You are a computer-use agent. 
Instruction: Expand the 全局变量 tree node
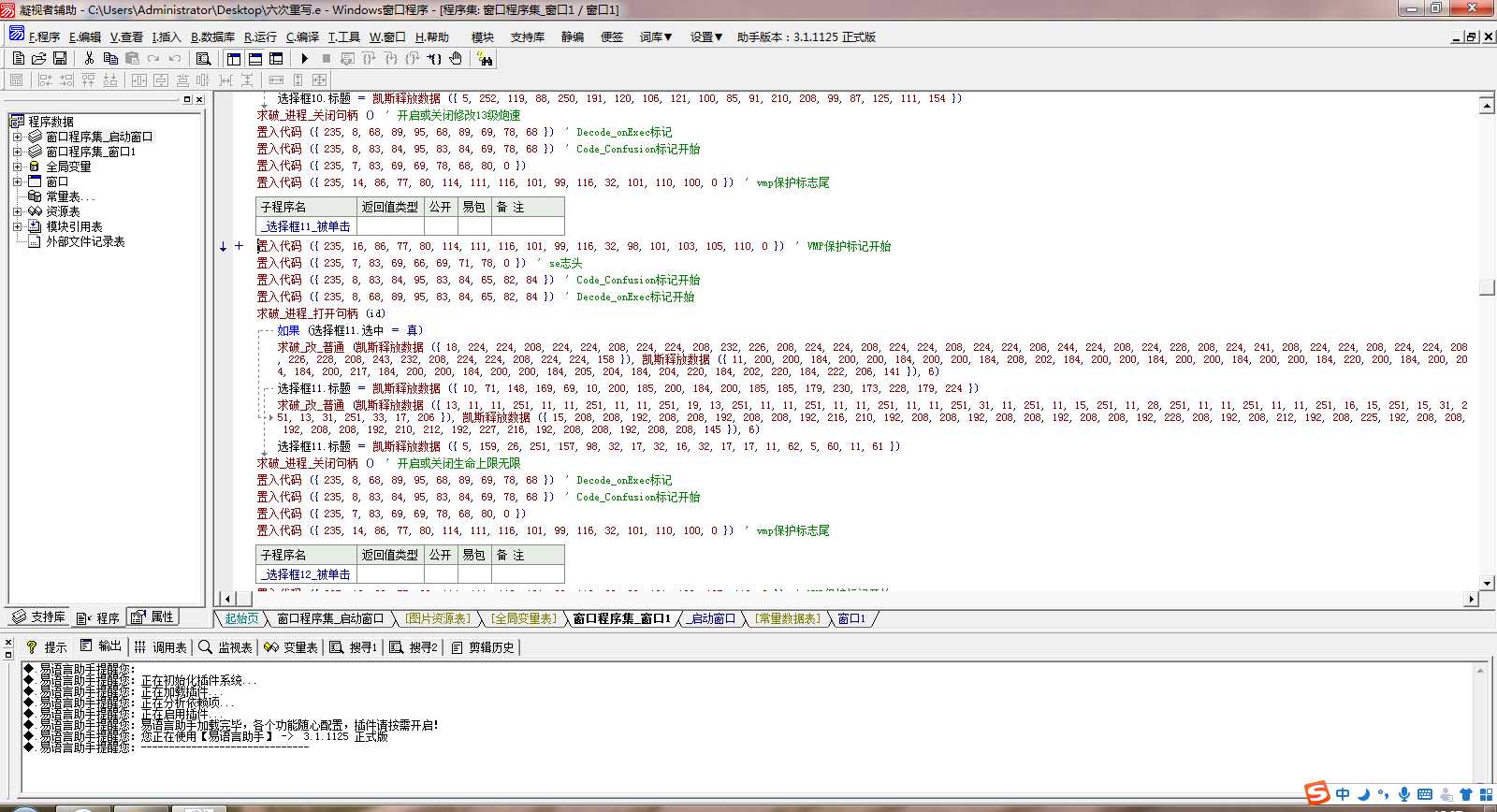pos(17,167)
